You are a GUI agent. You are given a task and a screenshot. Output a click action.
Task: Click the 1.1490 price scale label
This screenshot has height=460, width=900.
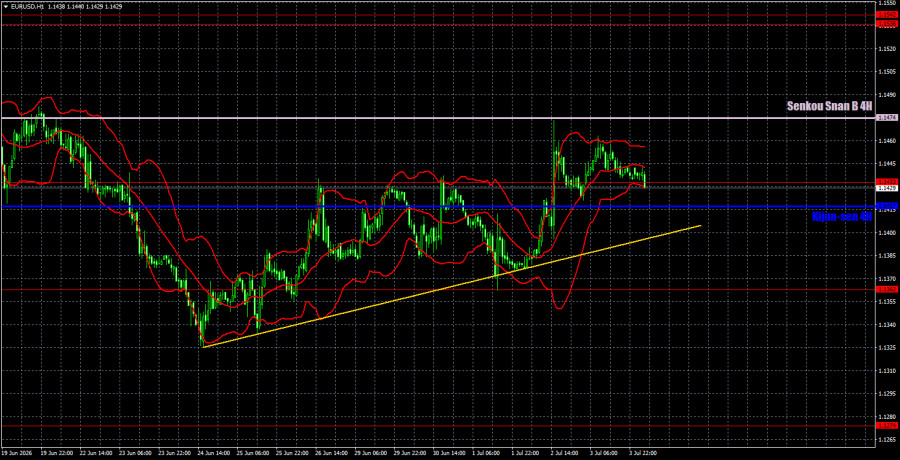point(885,95)
